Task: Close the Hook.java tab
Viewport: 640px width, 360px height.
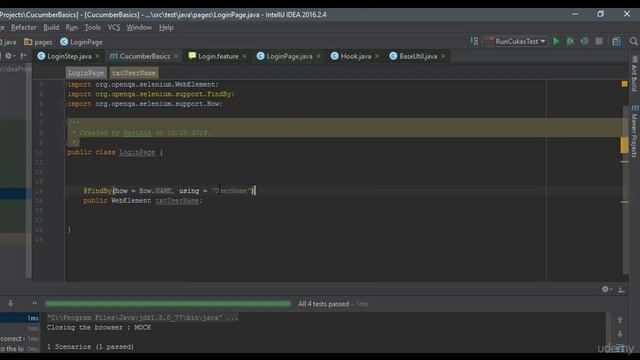Action: [x=377, y=56]
